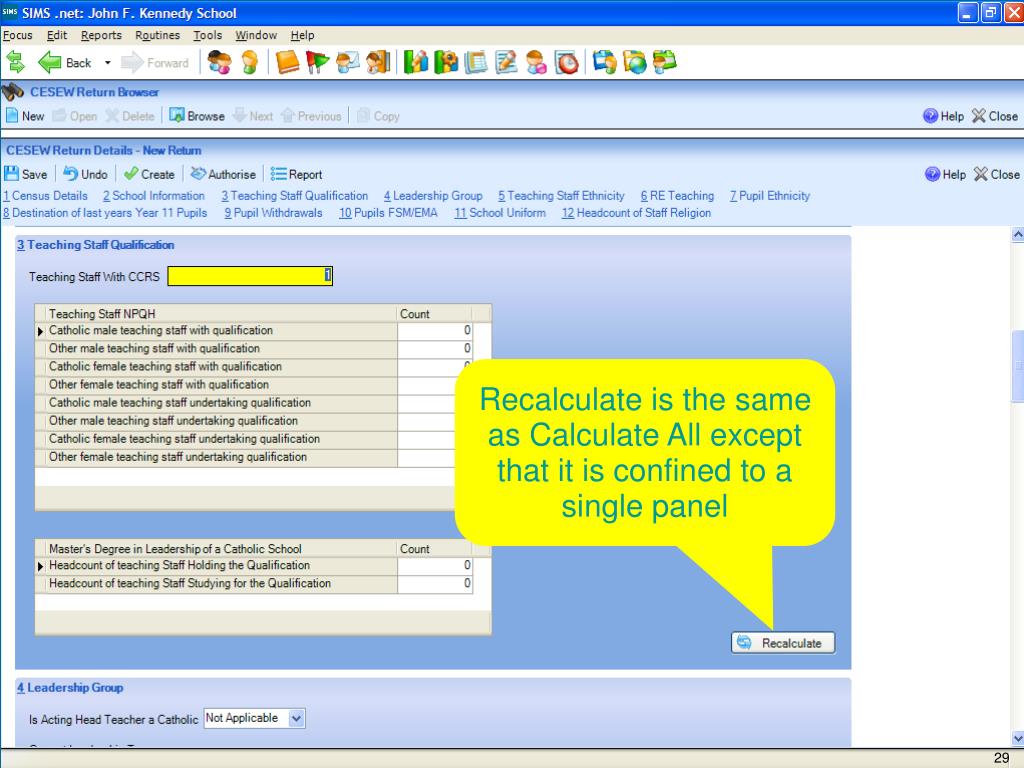The width and height of the screenshot is (1024, 768).
Task: Click the green folders with person icon
Action: pyautogui.click(x=665, y=63)
